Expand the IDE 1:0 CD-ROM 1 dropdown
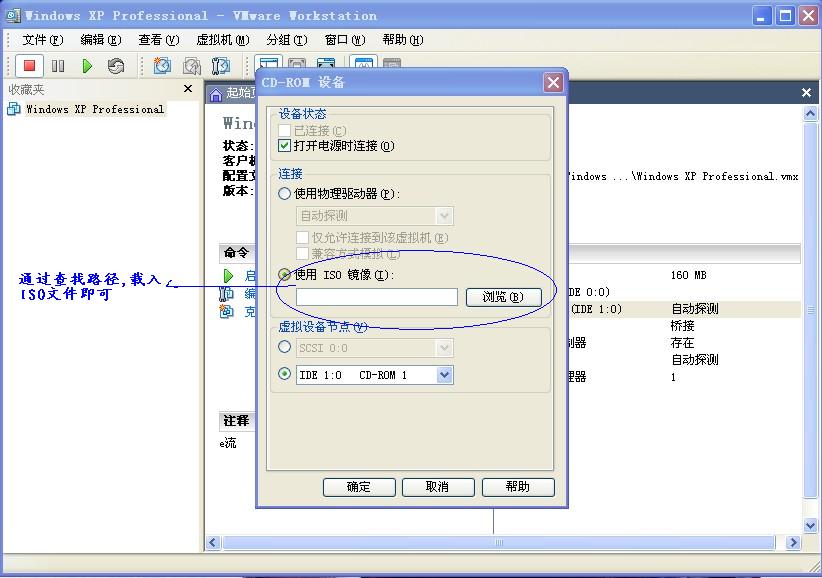 click(445, 375)
